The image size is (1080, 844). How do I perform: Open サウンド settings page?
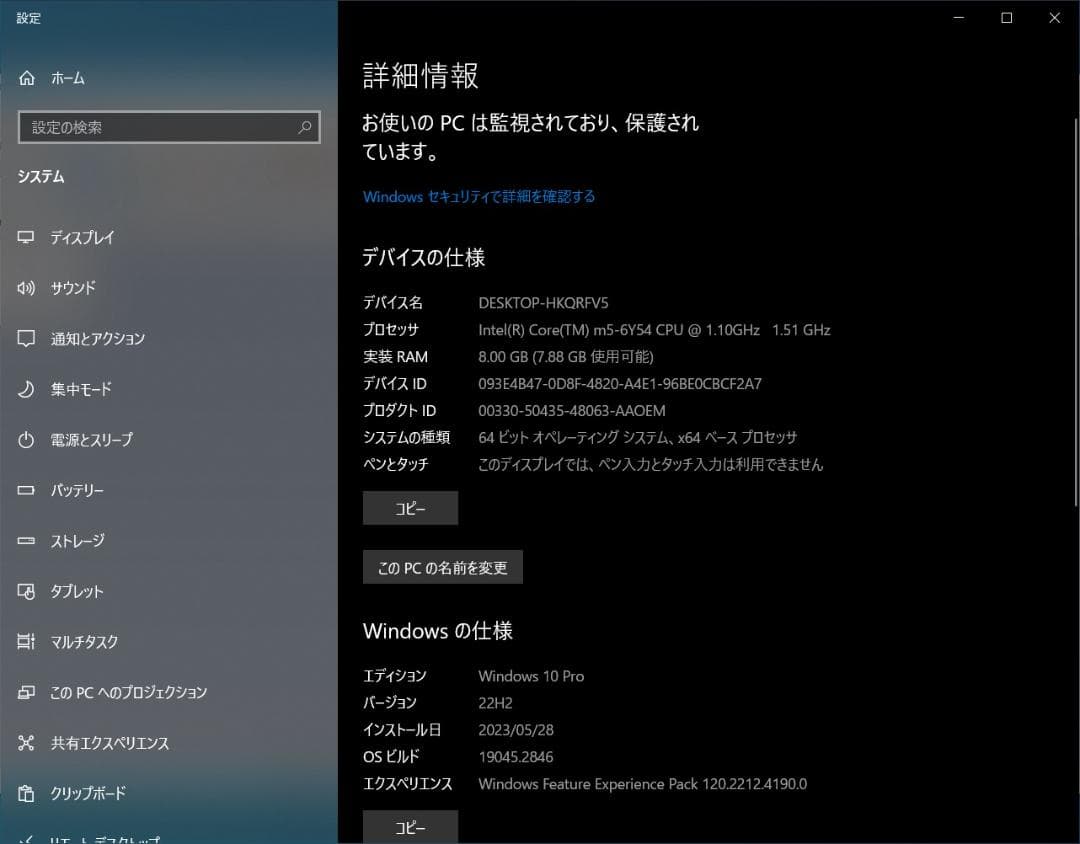(73, 288)
